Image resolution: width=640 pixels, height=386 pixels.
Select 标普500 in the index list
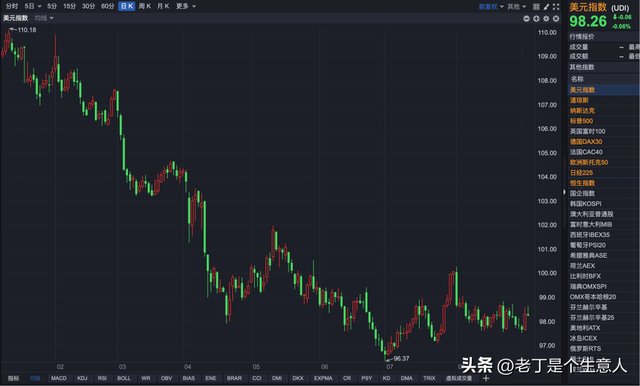[604, 121]
